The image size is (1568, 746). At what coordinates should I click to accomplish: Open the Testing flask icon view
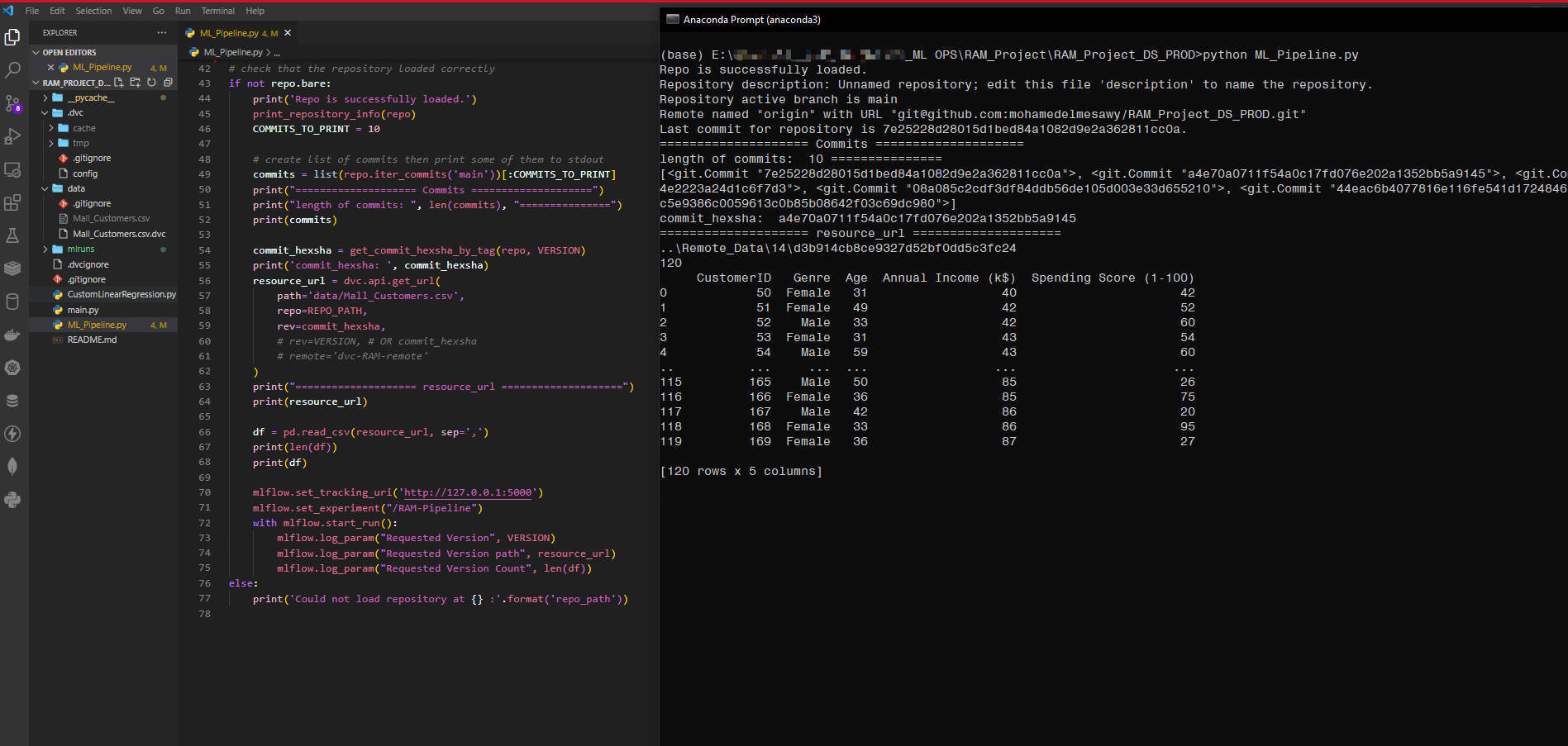click(x=12, y=235)
